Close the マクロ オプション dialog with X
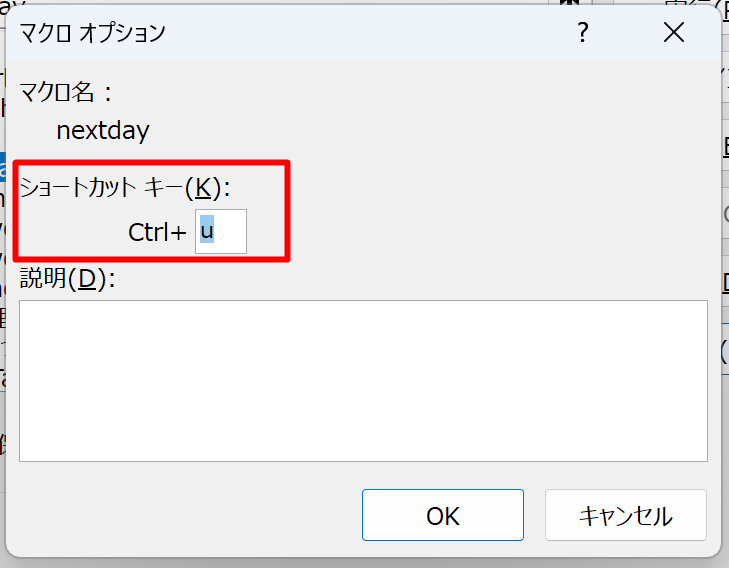729x568 pixels. tap(674, 33)
